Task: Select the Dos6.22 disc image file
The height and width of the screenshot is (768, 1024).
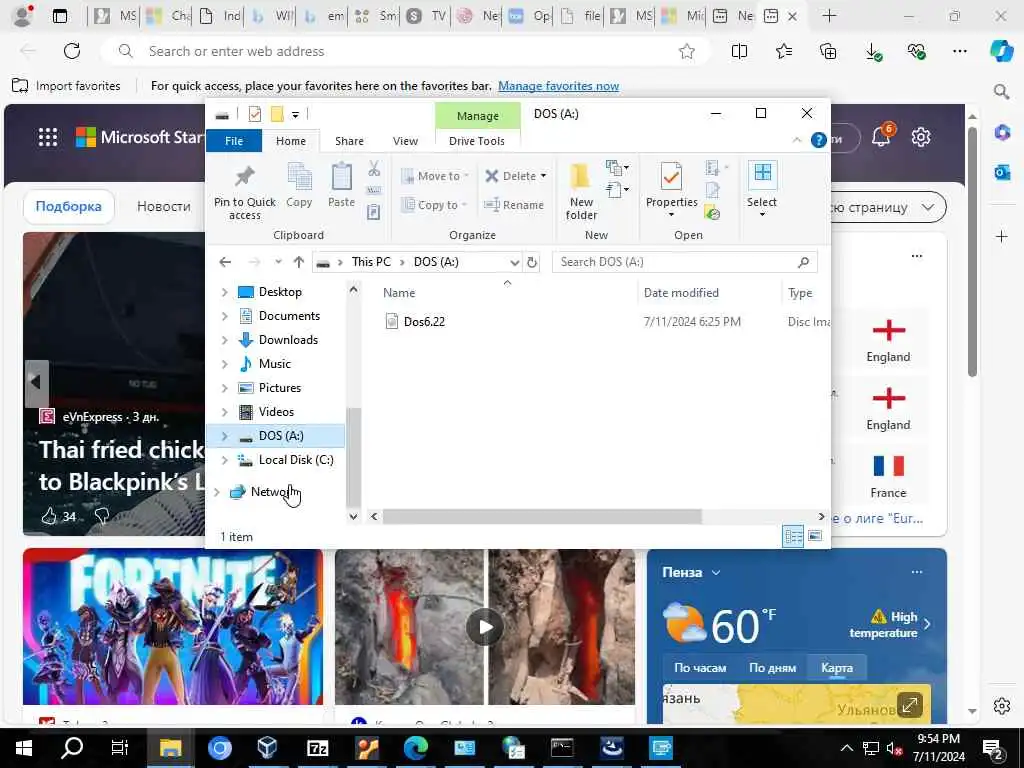Action: pyautogui.click(x=424, y=321)
